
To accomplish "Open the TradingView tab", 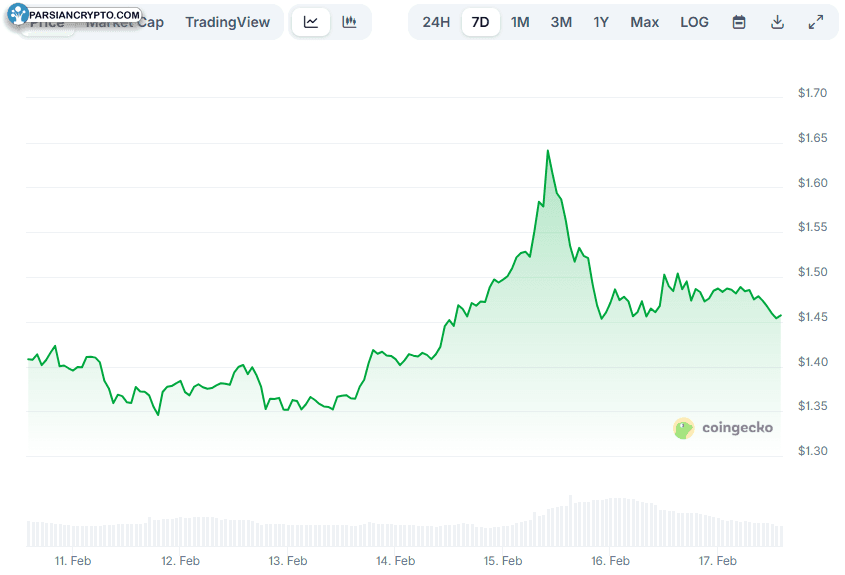I will click(227, 22).
